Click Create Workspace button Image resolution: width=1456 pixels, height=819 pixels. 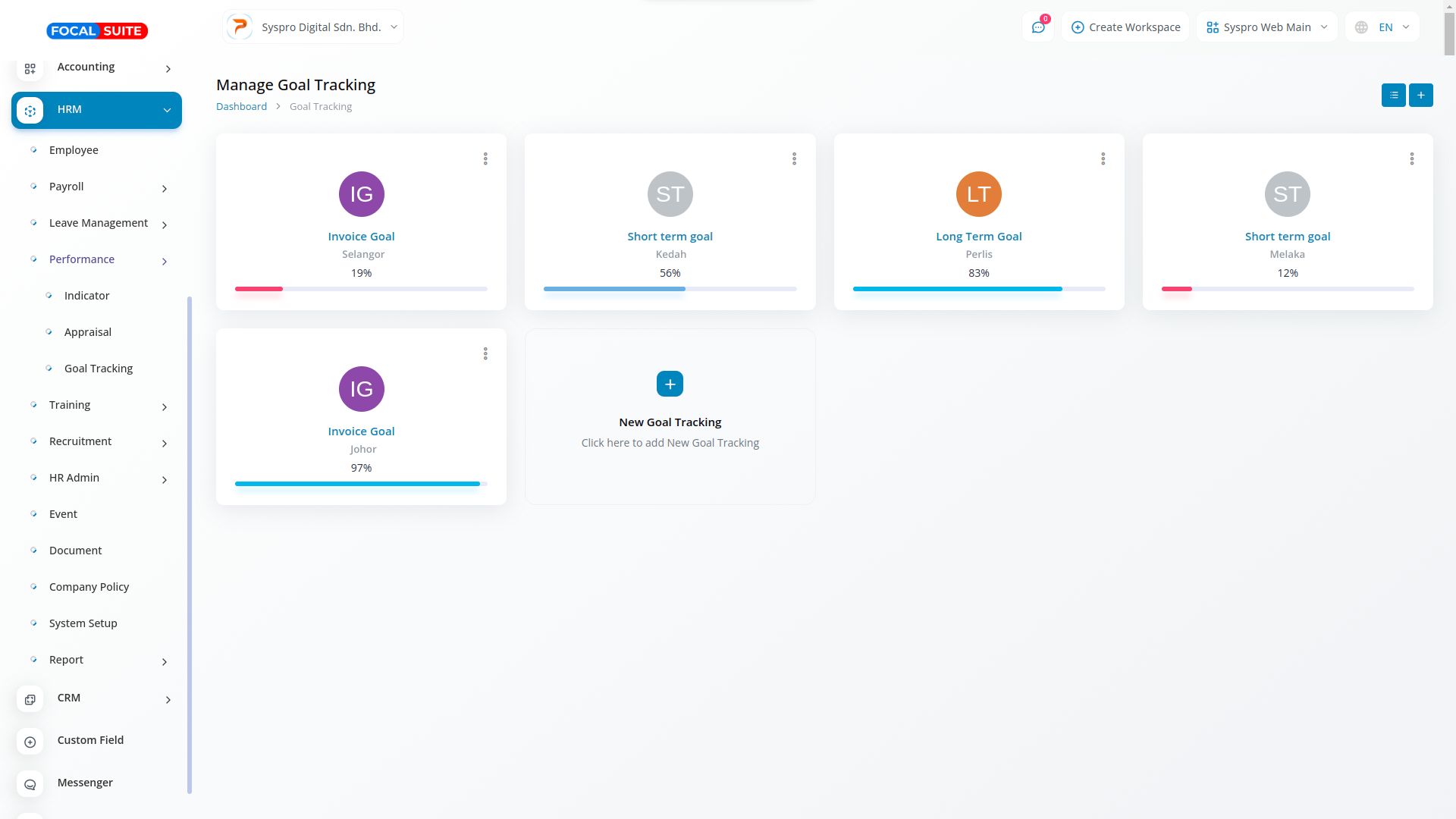pos(1125,27)
